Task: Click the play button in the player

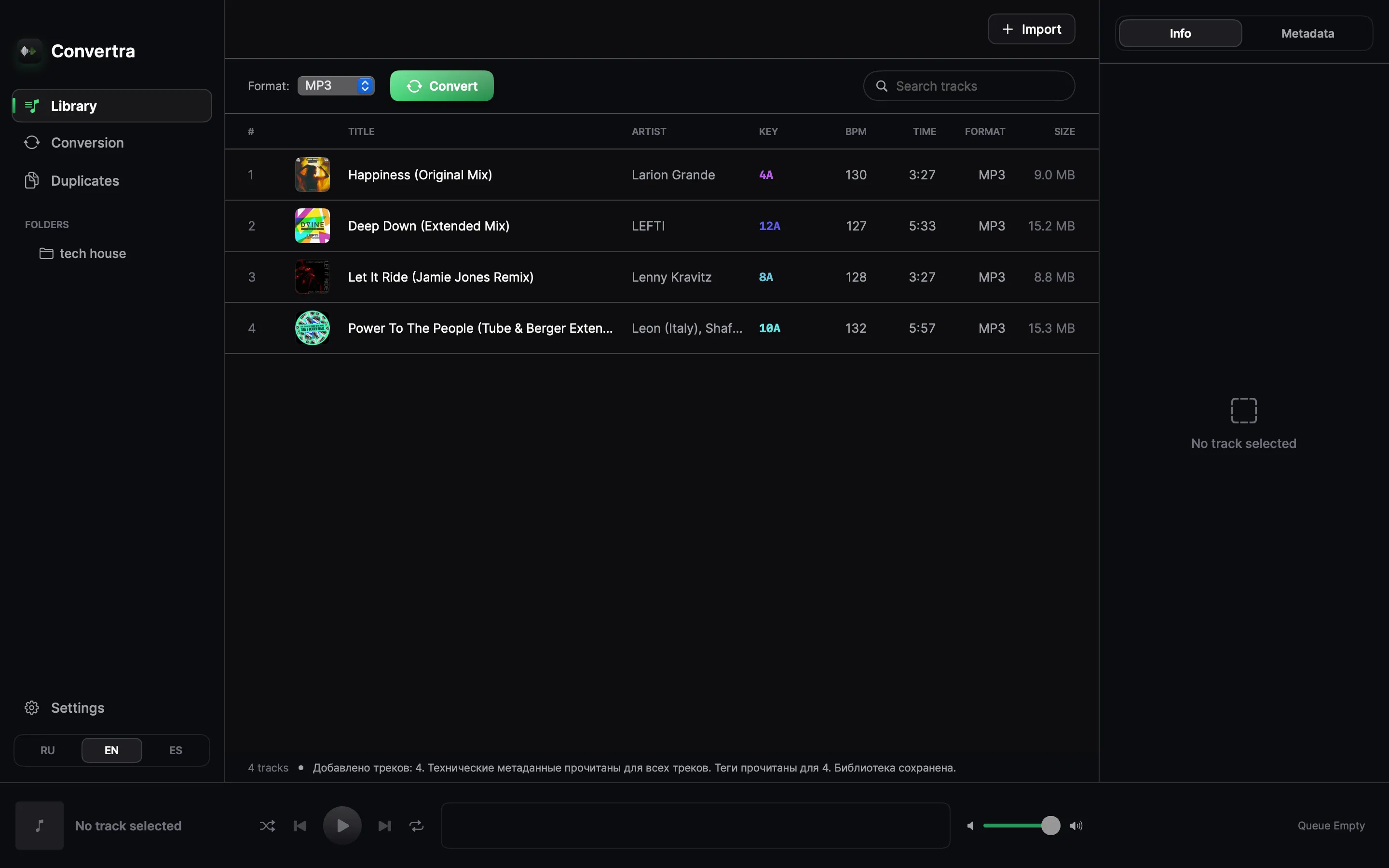Action: point(342,826)
